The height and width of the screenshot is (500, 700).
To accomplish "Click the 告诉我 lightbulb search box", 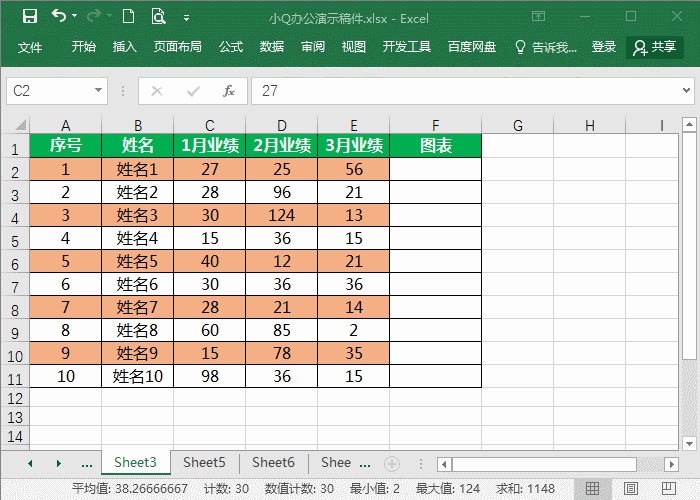I will pos(546,47).
